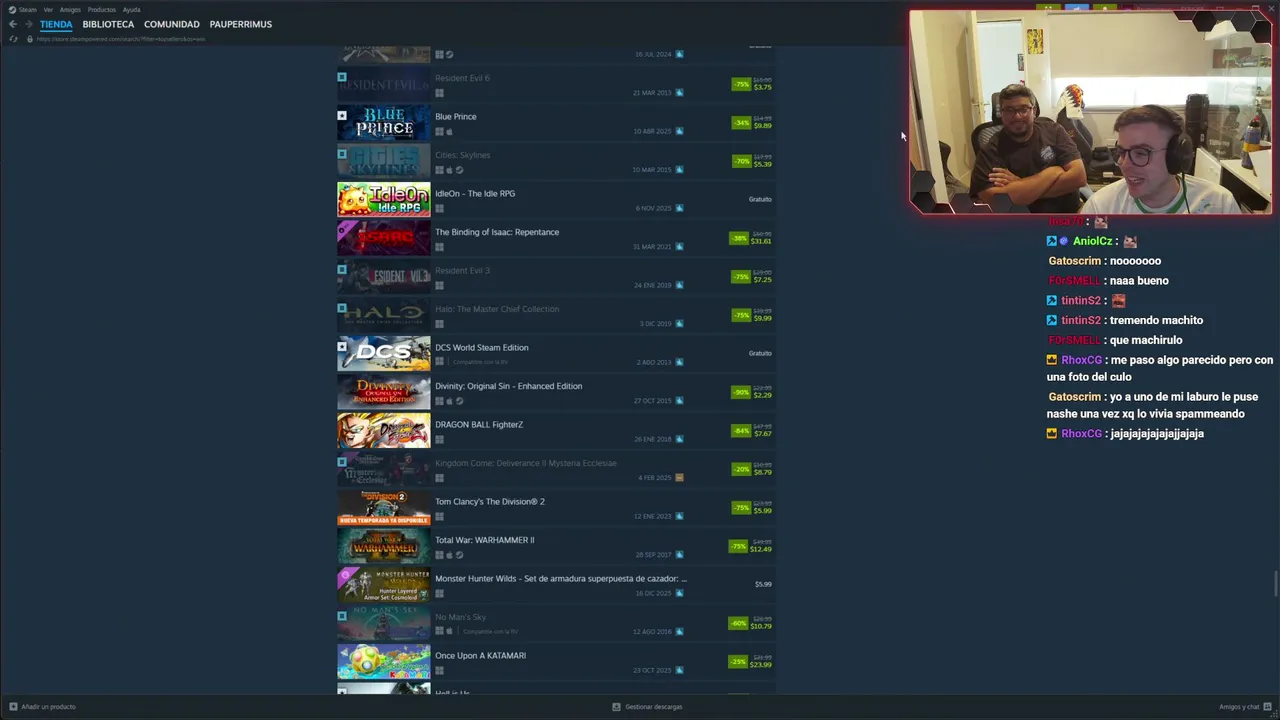The width and height of the screenshot is (1280, 720).
Task: Click the Windows platform icon under DRAGON BALL FighterZ
Action: coord(439,439)
